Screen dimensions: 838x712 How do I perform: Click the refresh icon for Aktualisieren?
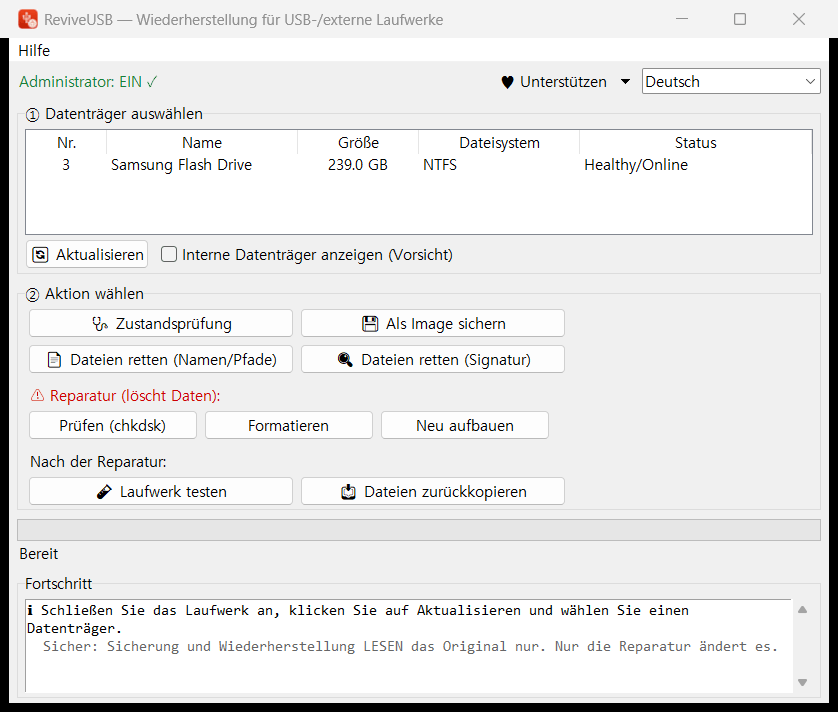(x=41, y=254)
